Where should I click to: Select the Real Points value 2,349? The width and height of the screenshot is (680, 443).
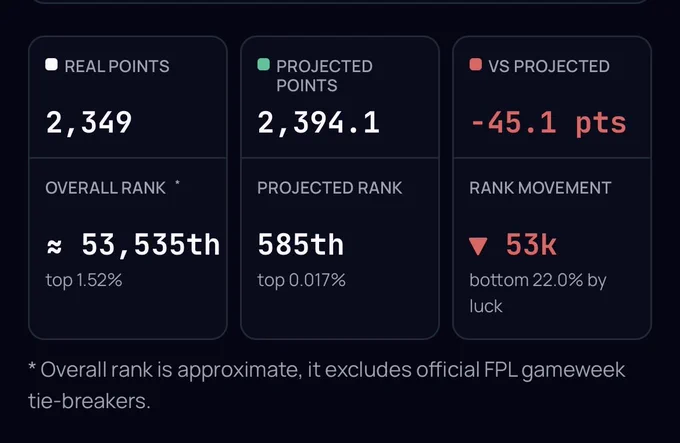click(89, 123)
